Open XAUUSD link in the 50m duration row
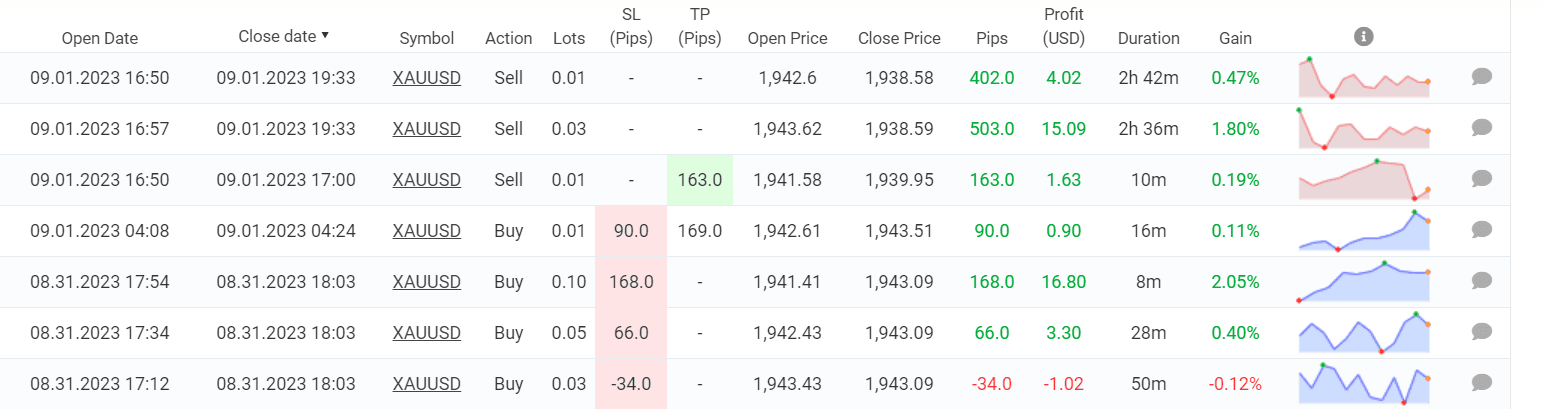The image size is (1546, 409). pyautogui.click(x=427, y=384)
